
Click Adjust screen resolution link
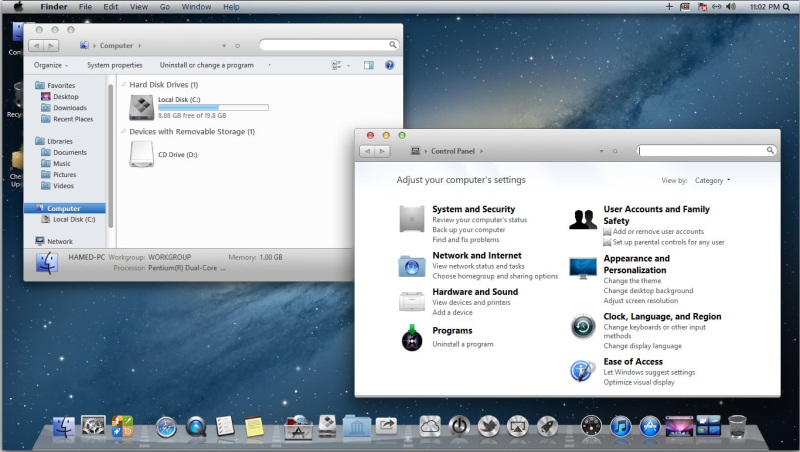640,300
